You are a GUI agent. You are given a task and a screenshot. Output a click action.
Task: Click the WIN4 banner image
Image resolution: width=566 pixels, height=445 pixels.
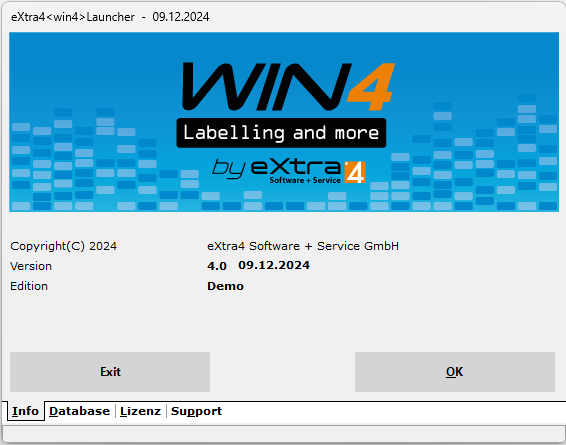(x=284, y=122)
